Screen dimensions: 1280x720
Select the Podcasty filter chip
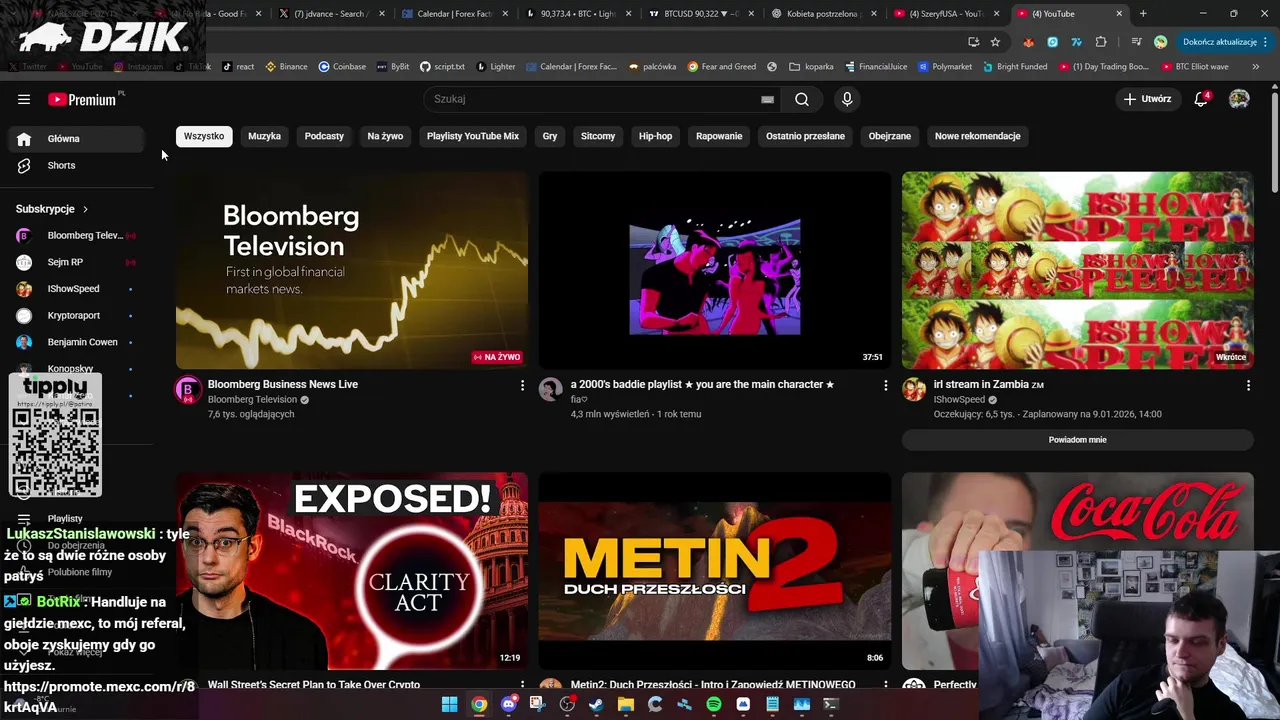(x=324, y=136)
